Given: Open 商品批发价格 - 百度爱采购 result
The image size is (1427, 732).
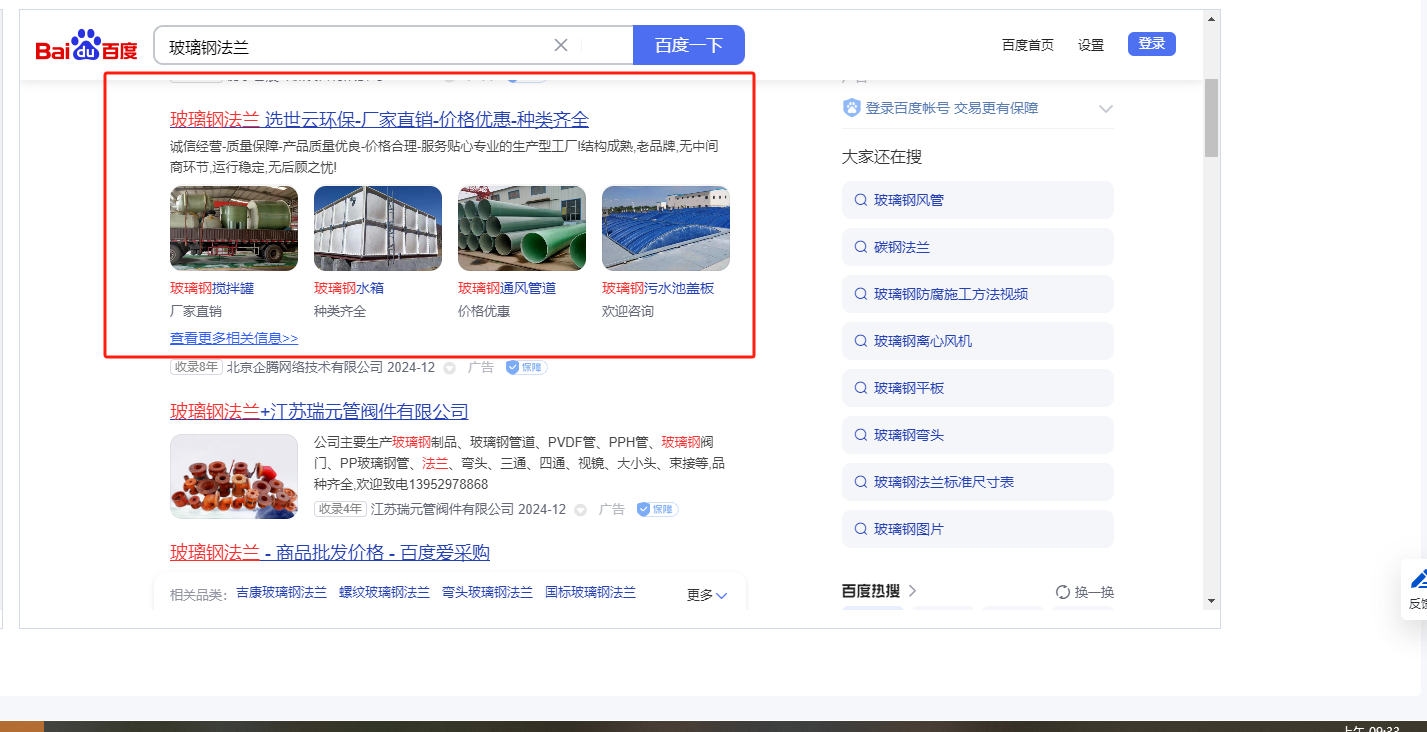Looking at the screenshot, I should click(x=330, y=553).
